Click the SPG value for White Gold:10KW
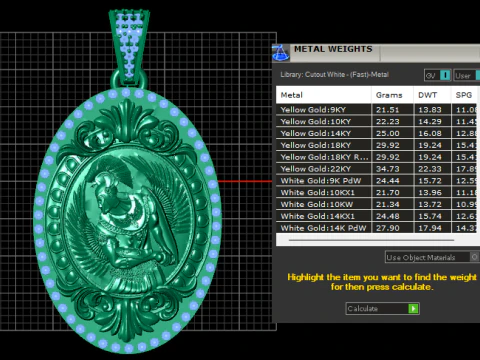The image size is (480, 360). coord(466,204)
